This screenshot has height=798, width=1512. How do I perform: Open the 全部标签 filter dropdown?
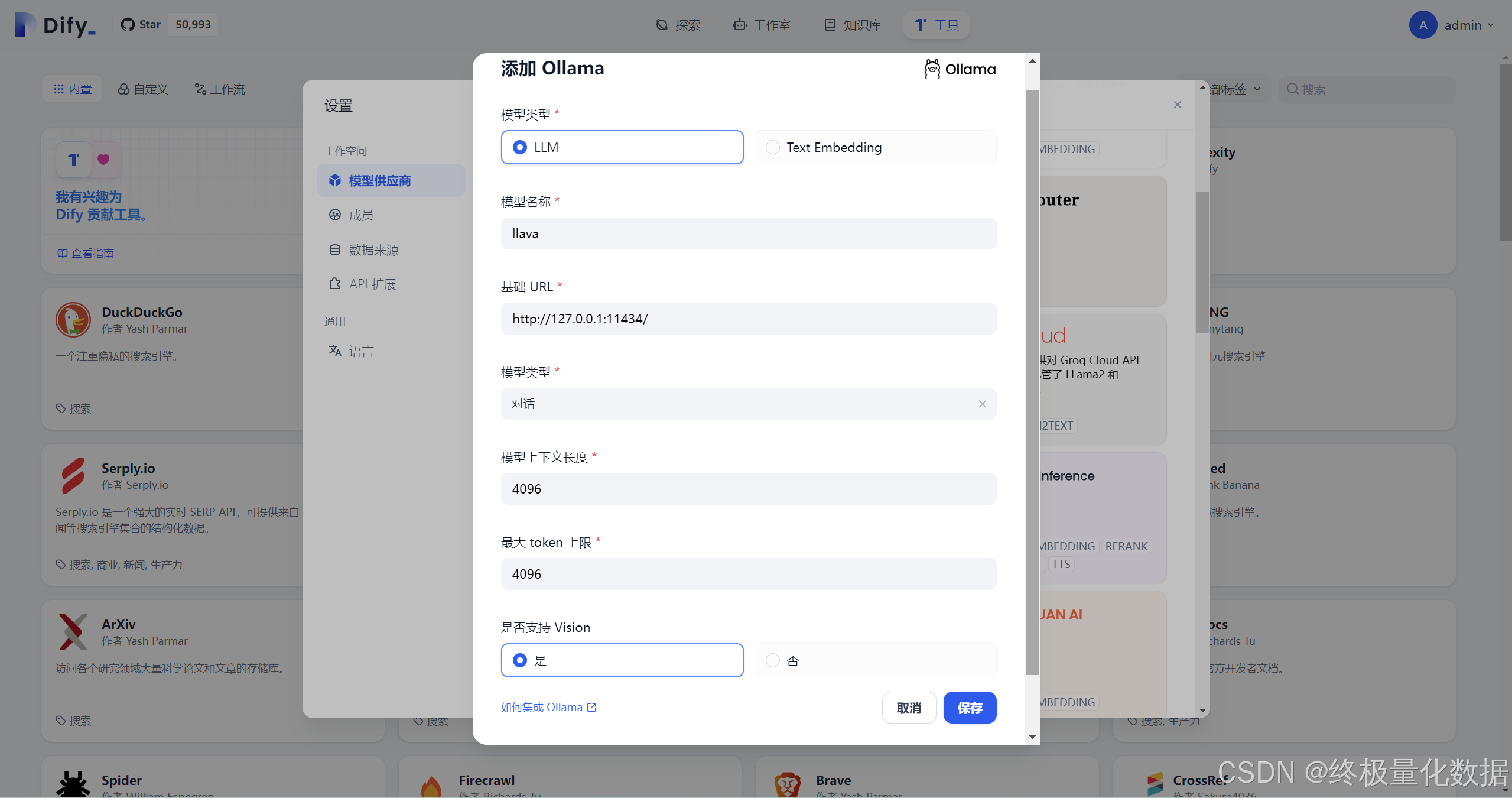tap(1232, 89)
